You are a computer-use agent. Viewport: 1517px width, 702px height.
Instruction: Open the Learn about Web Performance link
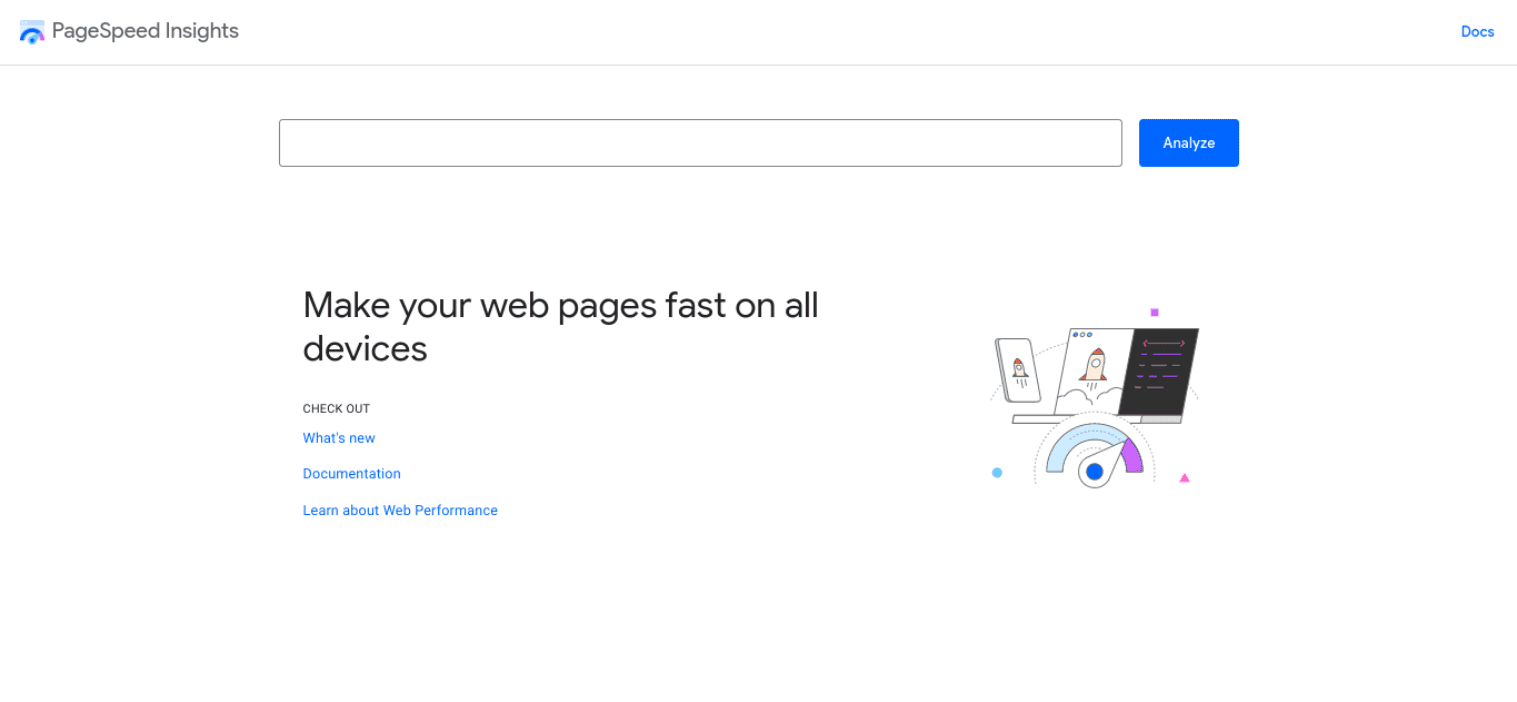pos(400,510)
